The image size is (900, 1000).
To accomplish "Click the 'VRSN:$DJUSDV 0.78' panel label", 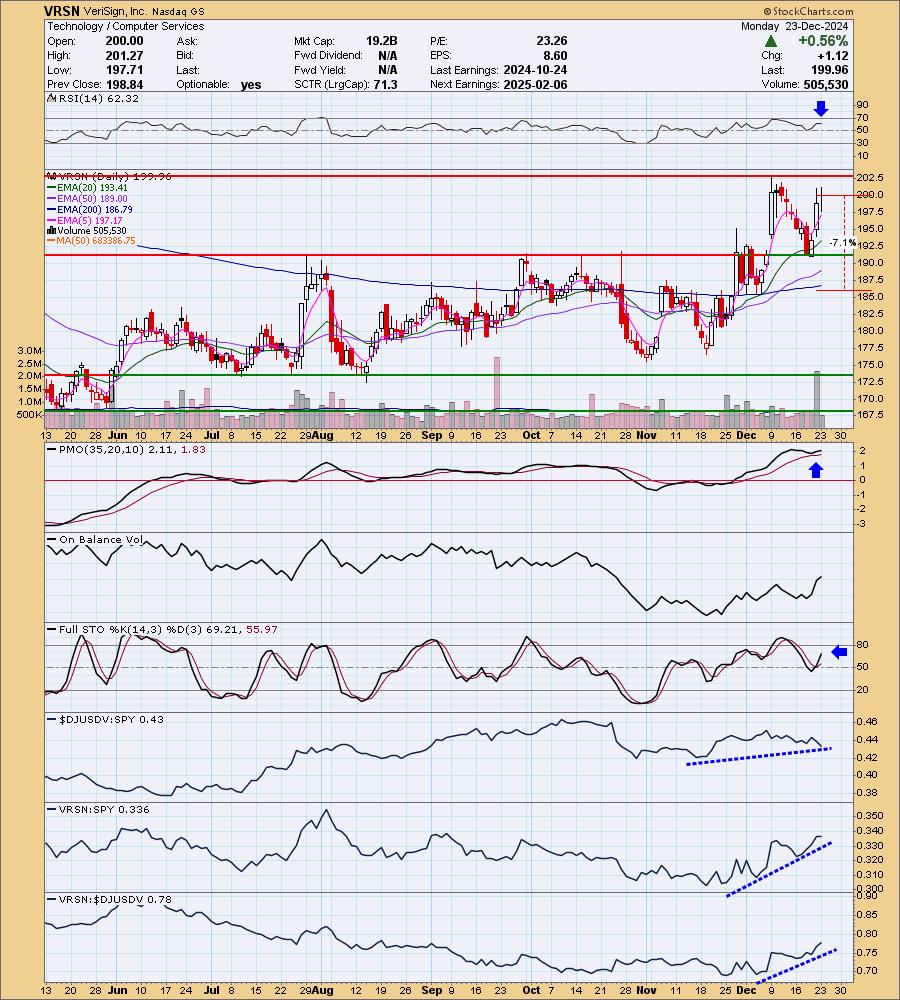I will click(x=115, y=900).
